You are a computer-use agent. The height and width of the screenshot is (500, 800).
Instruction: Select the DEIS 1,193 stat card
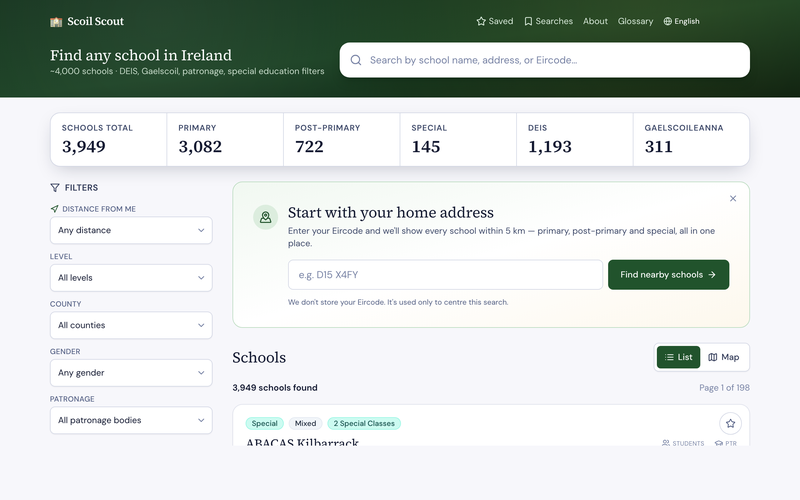point(574,139)
